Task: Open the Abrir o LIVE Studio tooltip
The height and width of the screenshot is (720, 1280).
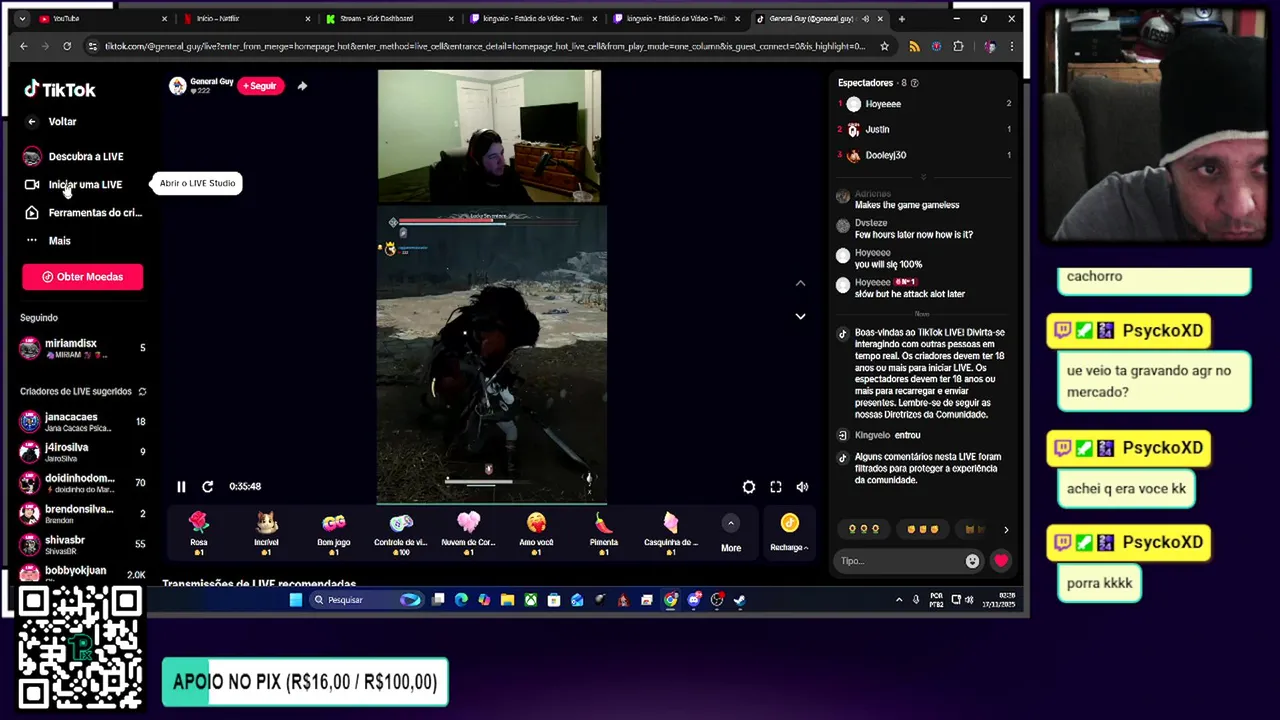Action: coord(197,183)
